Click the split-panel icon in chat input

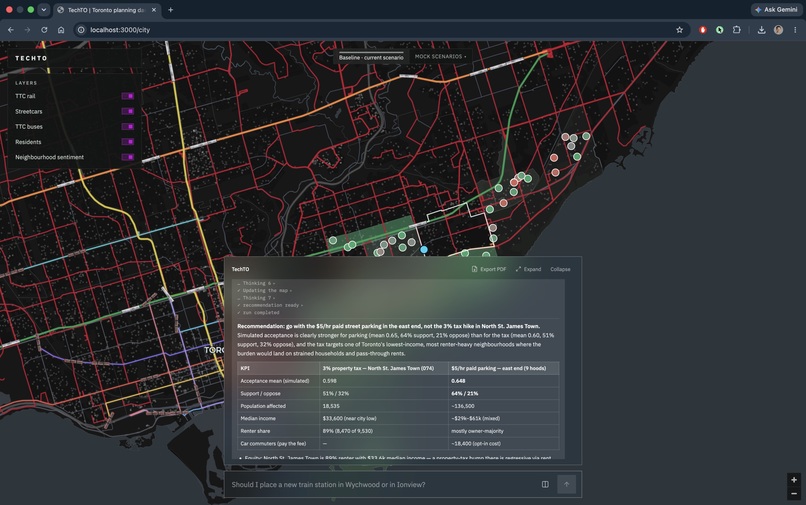(x=545, y=484)
